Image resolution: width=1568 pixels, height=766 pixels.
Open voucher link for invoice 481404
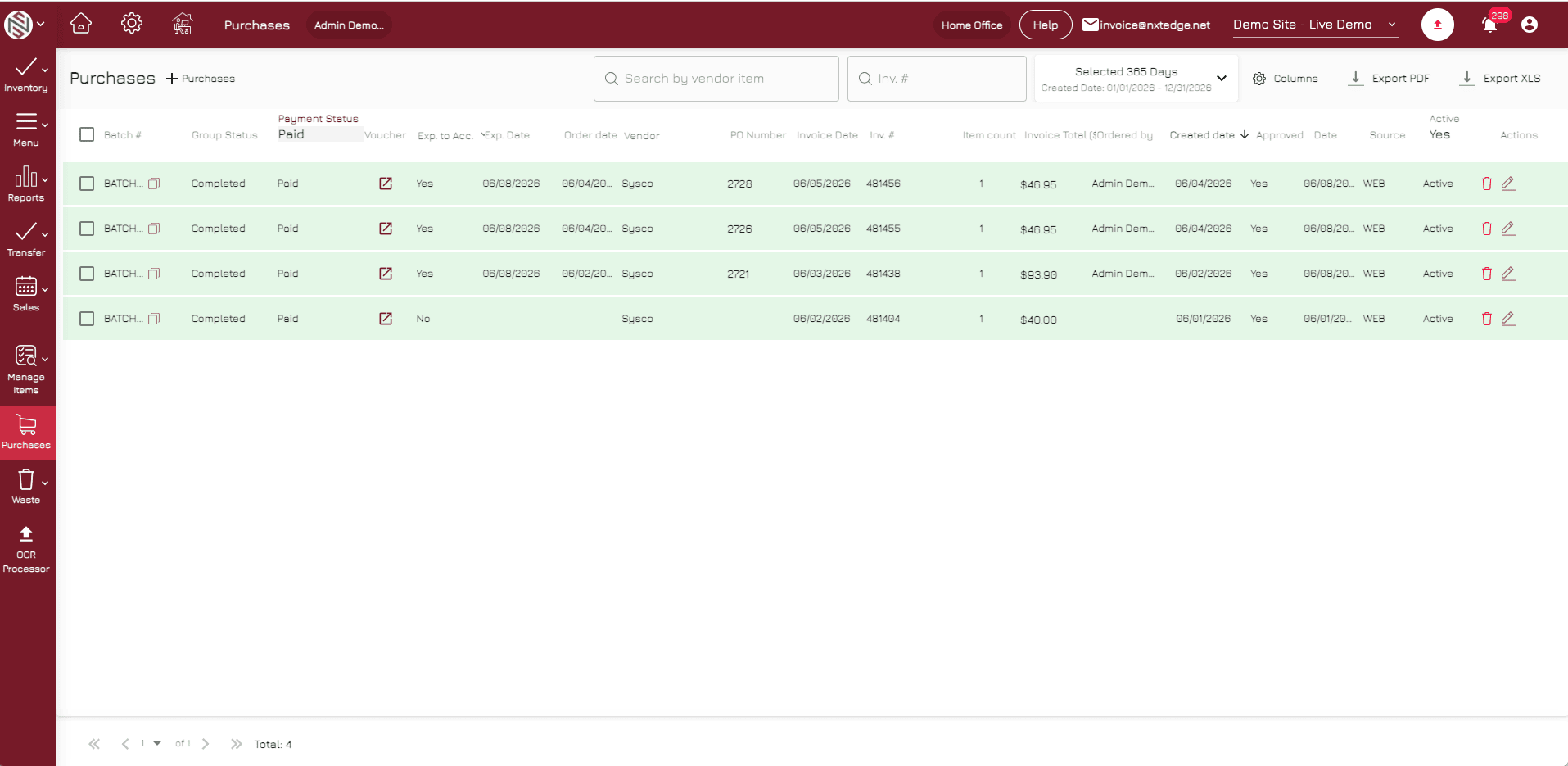386,319
